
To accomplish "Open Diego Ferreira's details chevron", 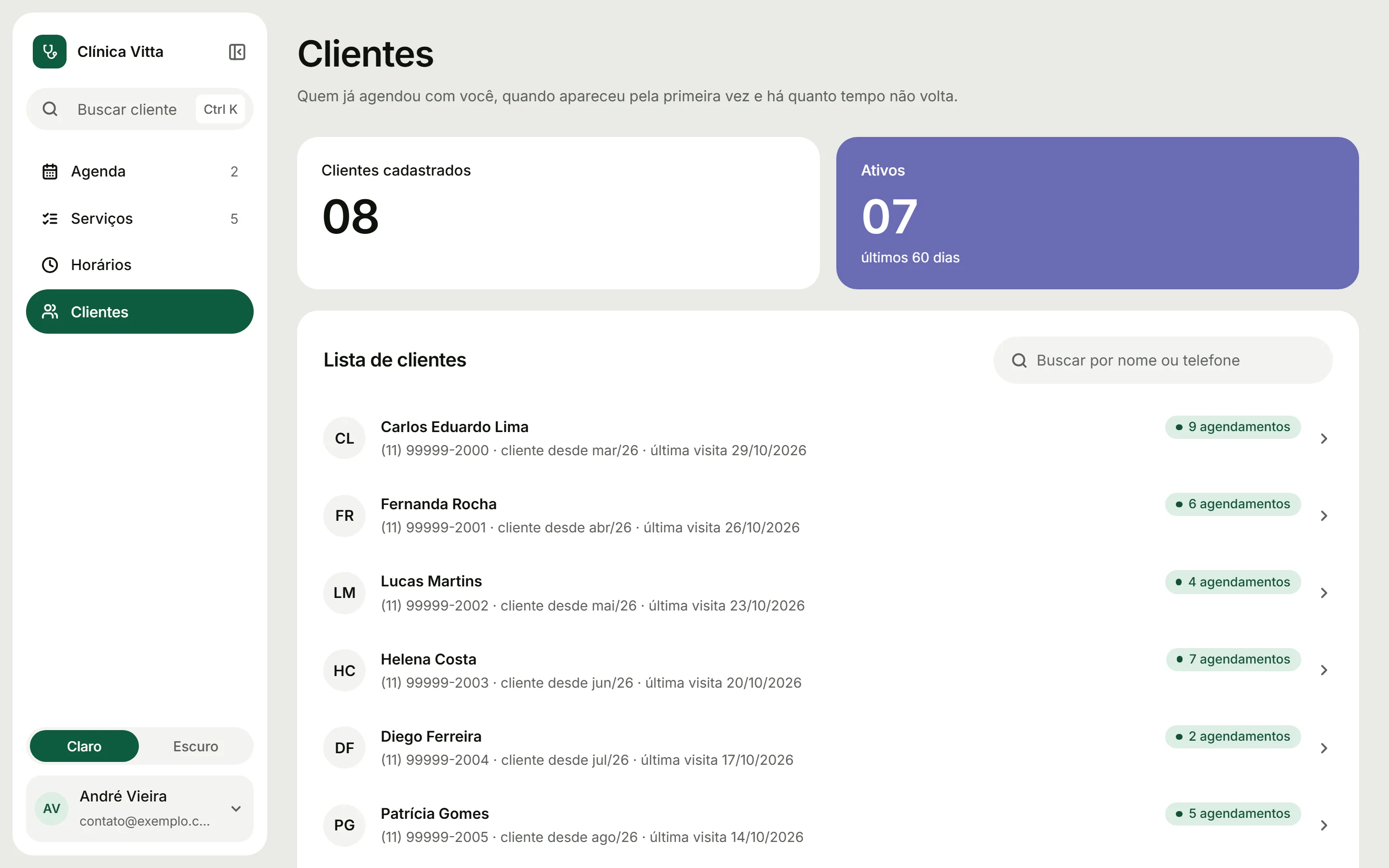I will click(x=1324, y=748).
